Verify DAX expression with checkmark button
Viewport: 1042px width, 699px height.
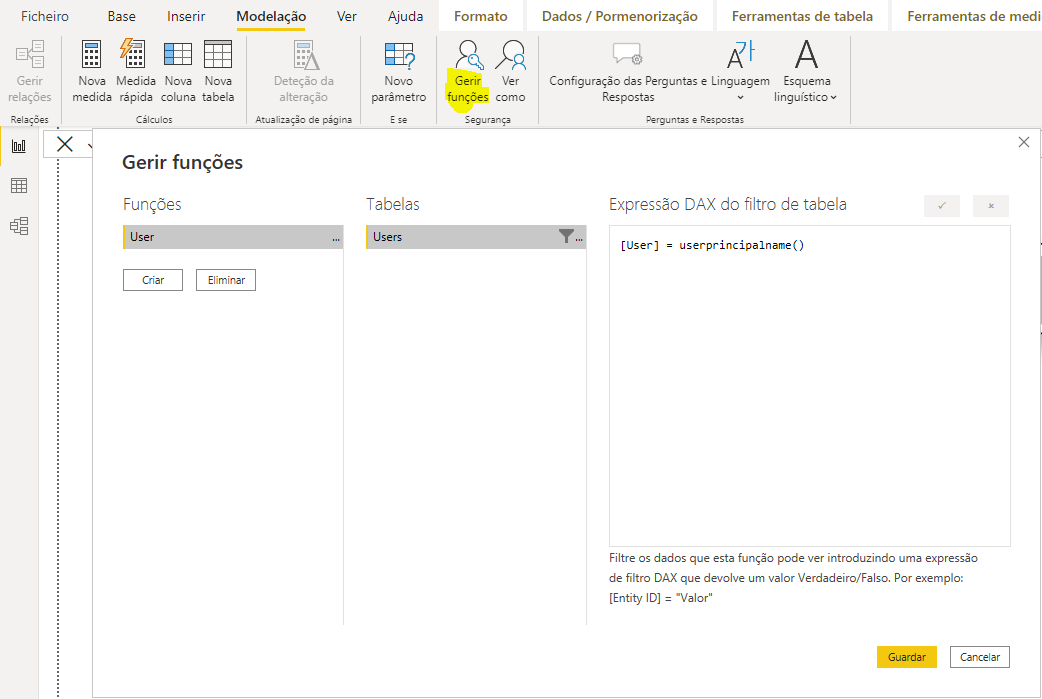(942, 206)
